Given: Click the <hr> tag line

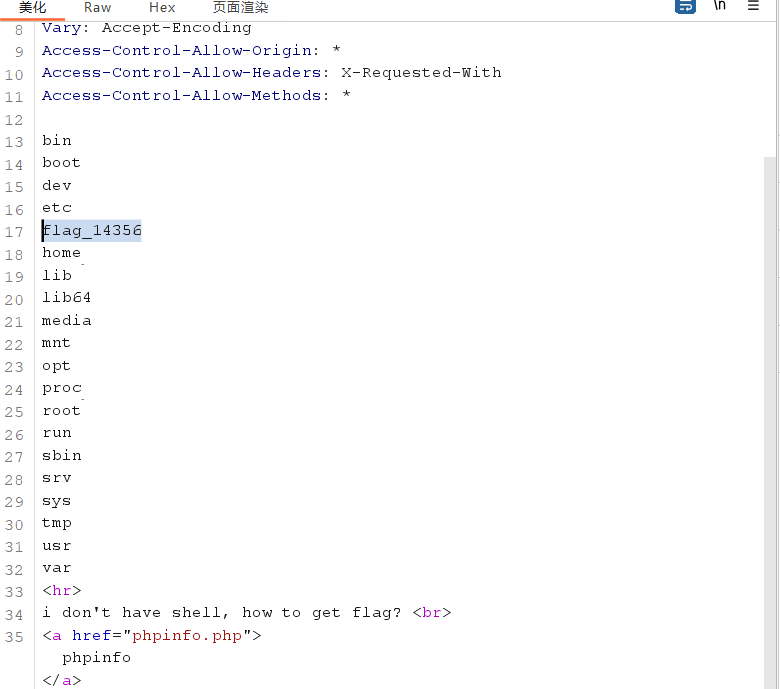Looking at the screenshot, I should tap(61, 591).
